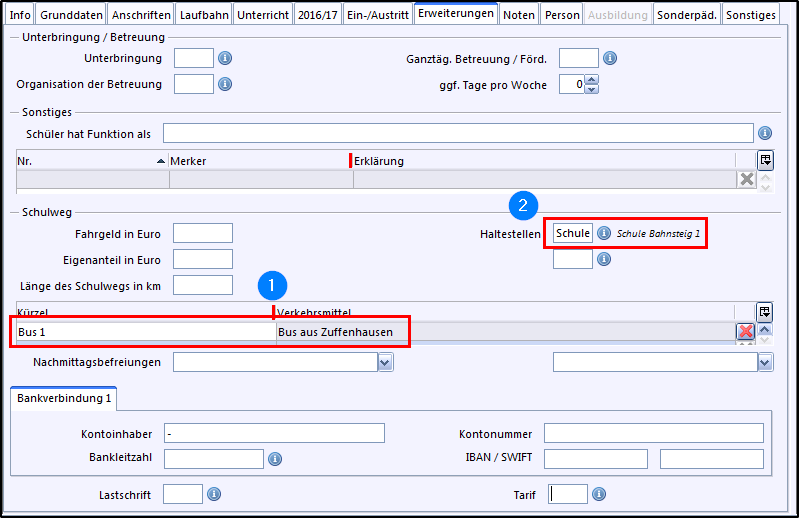
Task: Increase Tage pro Woche spinner value
Action: click(x=592, y=81)
